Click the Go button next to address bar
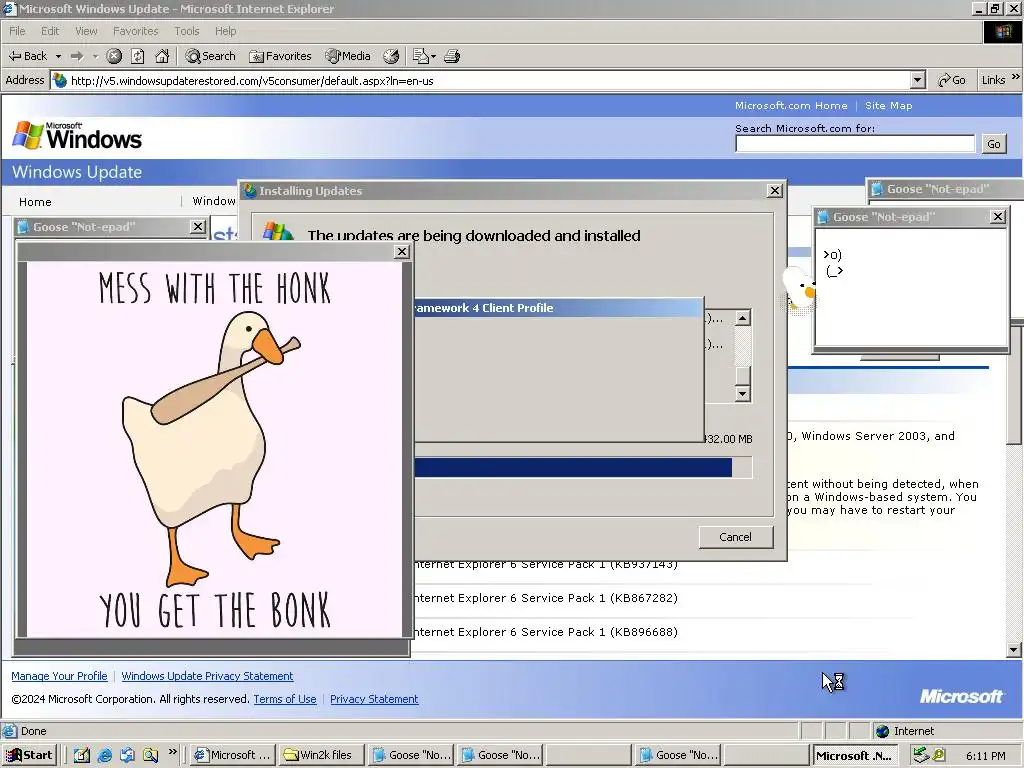The height and width of the screenshot is (768, 1024). pos(952,80)
